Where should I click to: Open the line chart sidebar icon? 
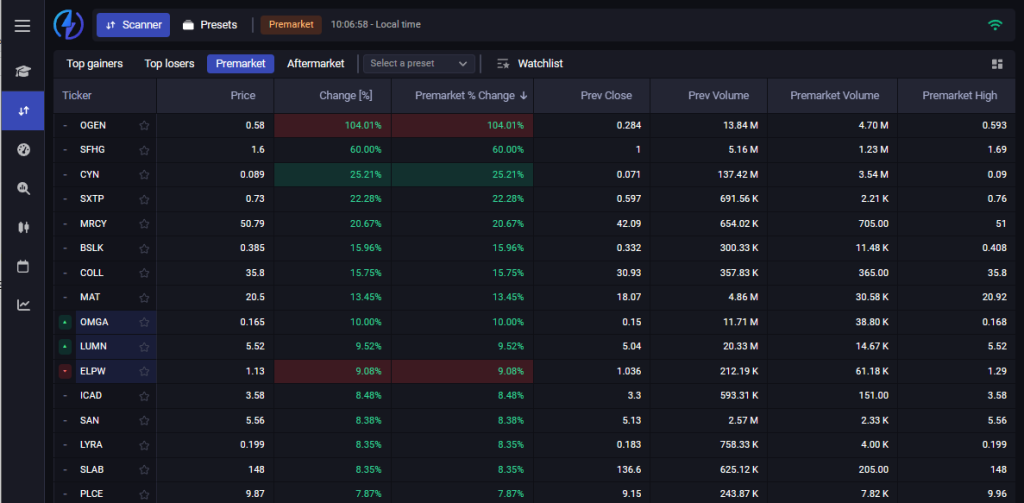coord(24,305)
